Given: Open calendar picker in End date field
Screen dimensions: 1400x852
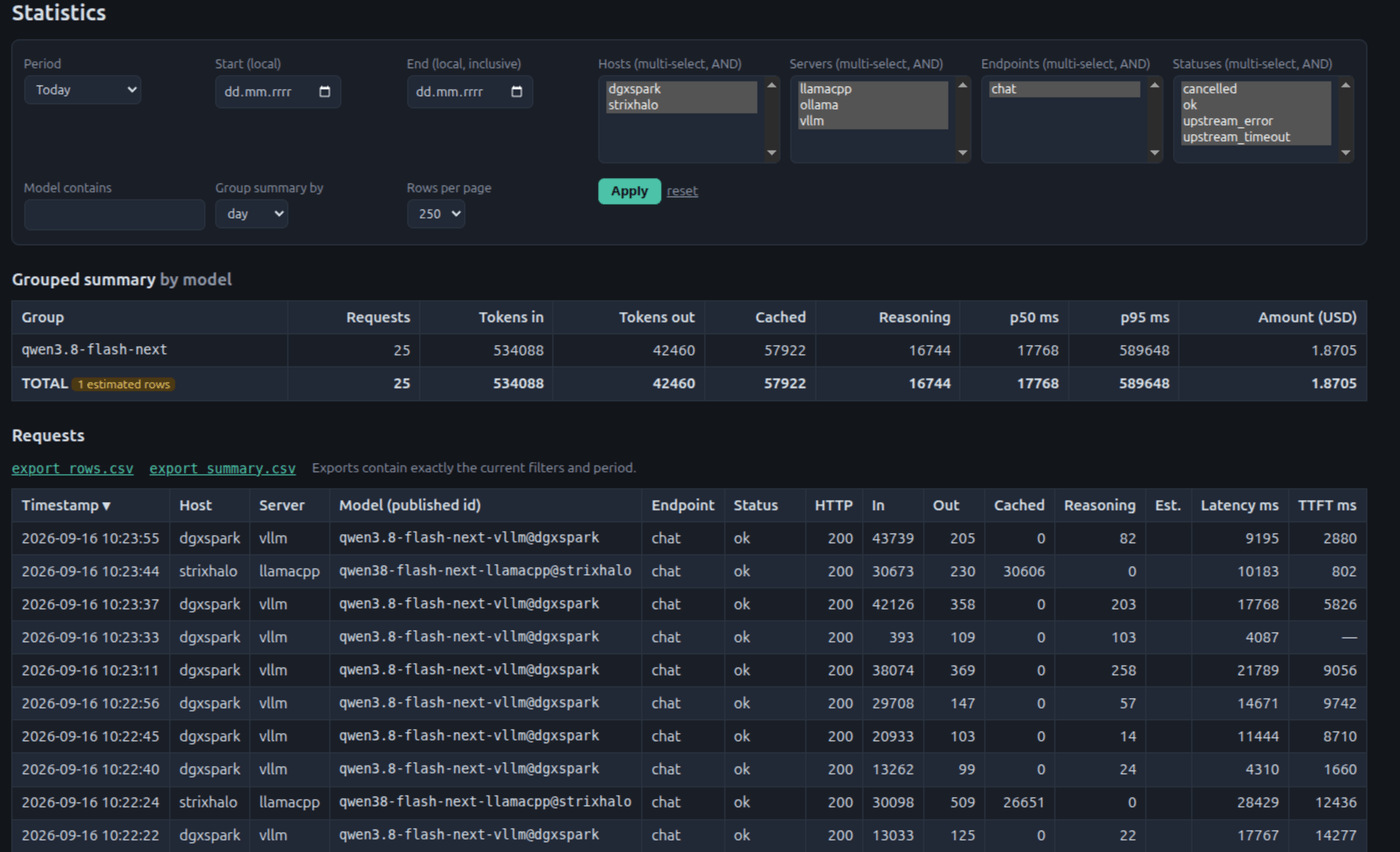Looking at the screenshot, I should click(x=516, y=92).
